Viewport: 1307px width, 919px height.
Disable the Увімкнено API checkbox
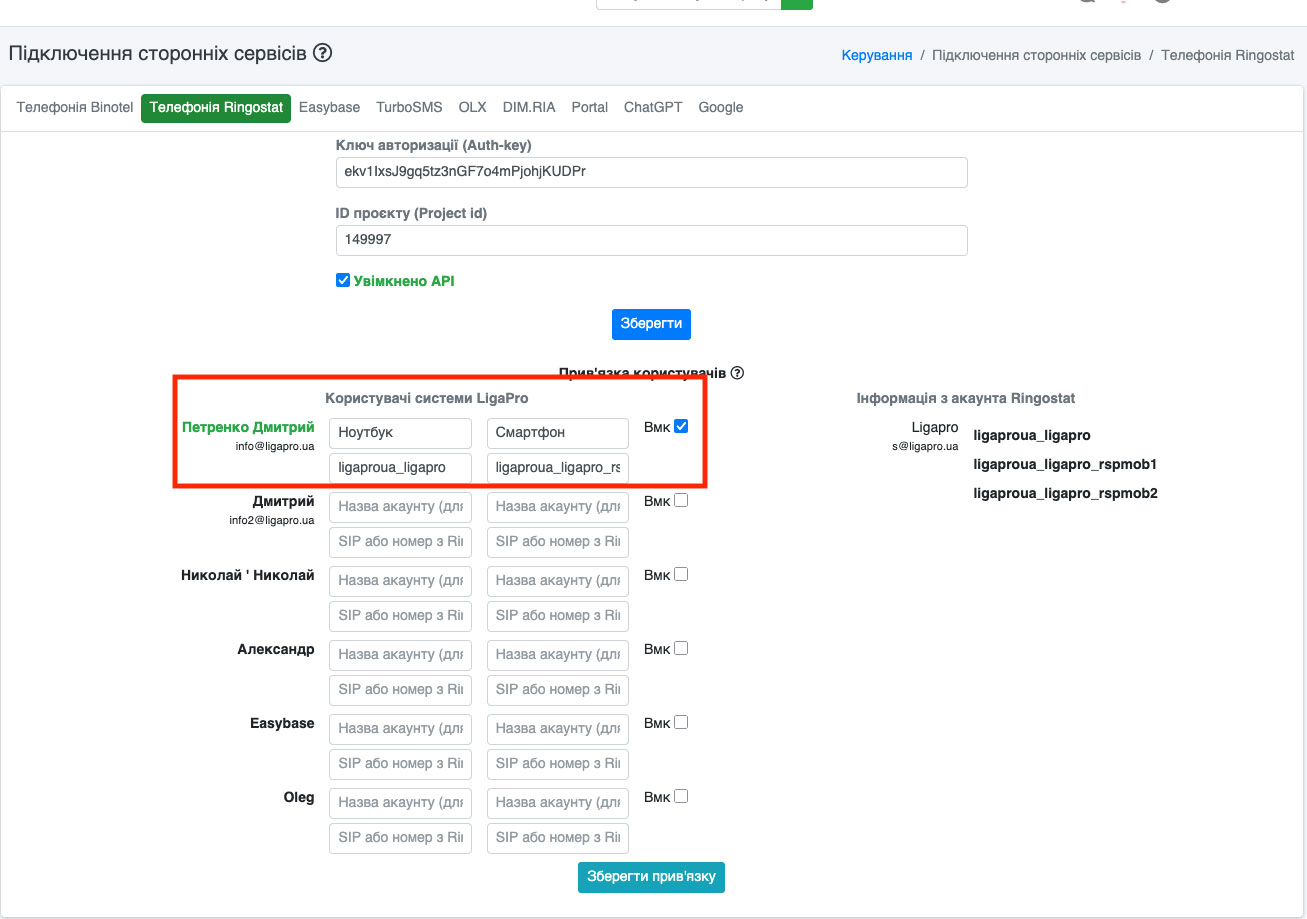343,281
